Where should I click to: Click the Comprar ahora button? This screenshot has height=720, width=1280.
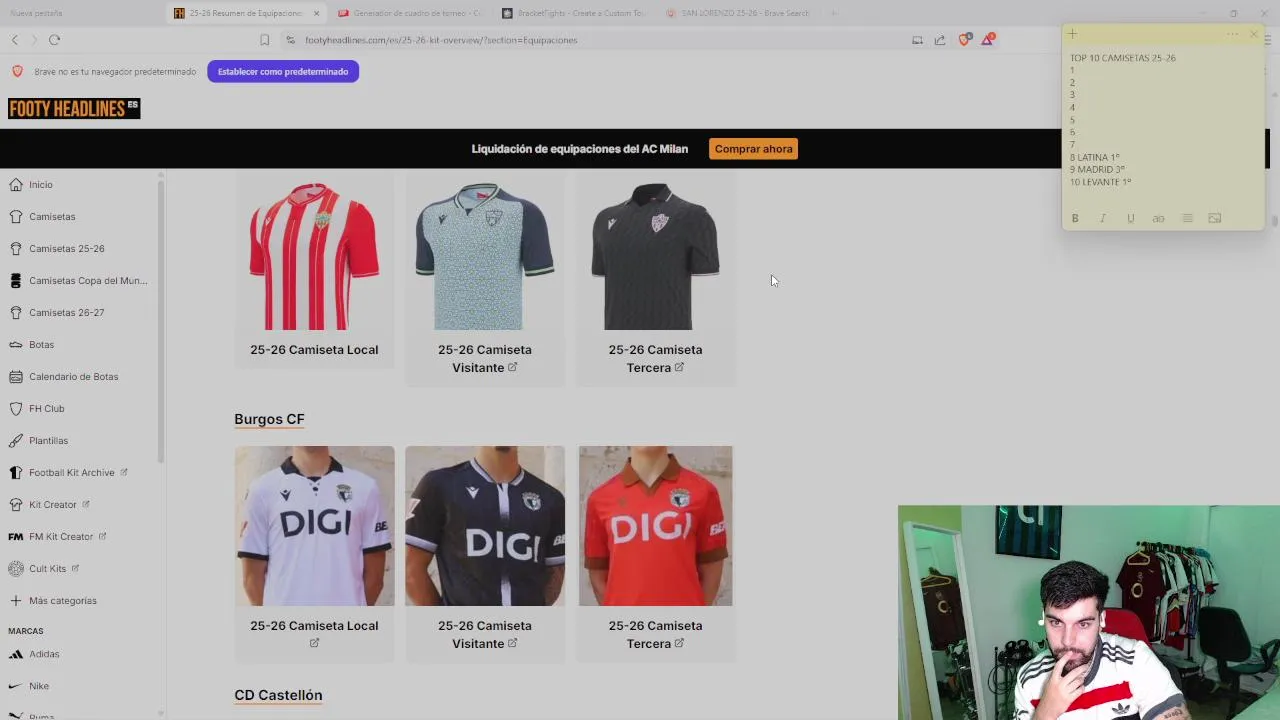pos(753,149)
